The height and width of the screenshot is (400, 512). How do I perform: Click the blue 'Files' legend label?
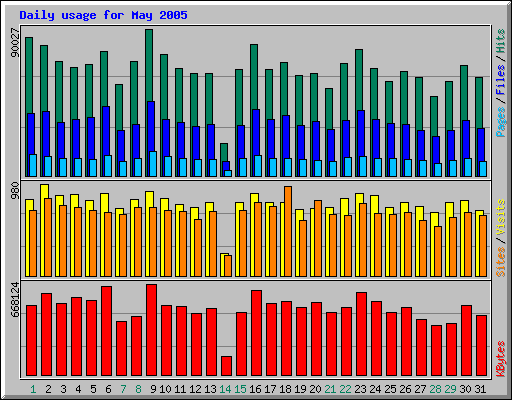(x=501, y=80)
